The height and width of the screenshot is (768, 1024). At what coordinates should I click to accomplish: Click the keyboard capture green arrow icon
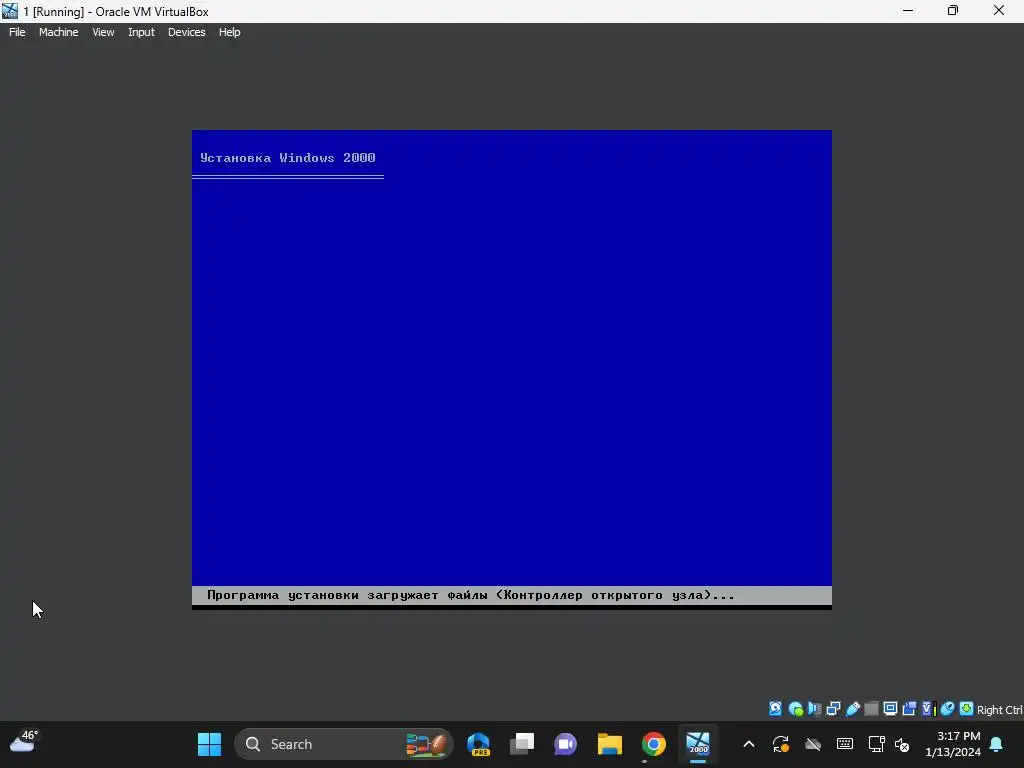[x=967, y=709]
